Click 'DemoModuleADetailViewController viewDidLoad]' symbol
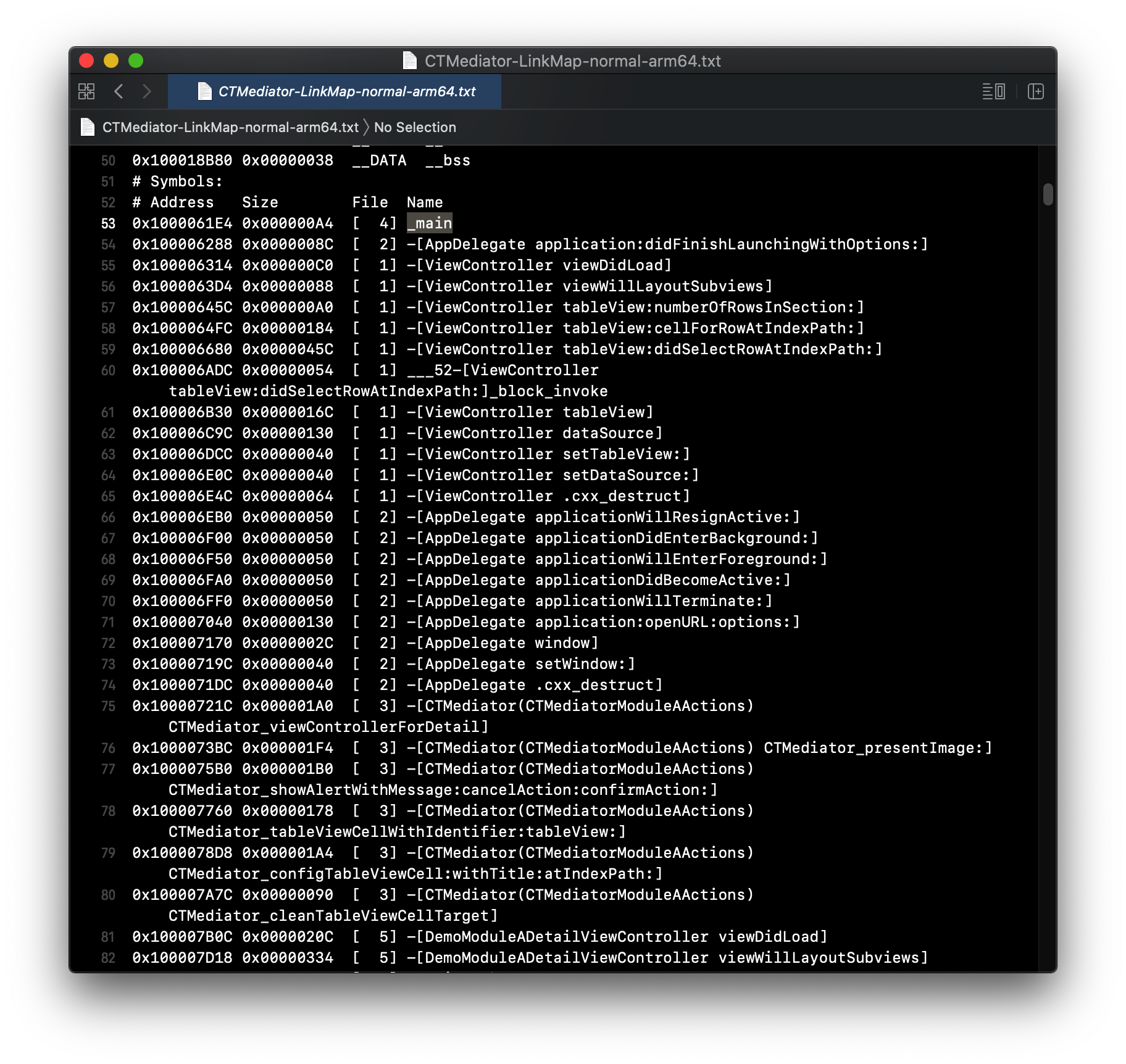Viewport: 1126px width, 1064px height. [x=626, y=937]
